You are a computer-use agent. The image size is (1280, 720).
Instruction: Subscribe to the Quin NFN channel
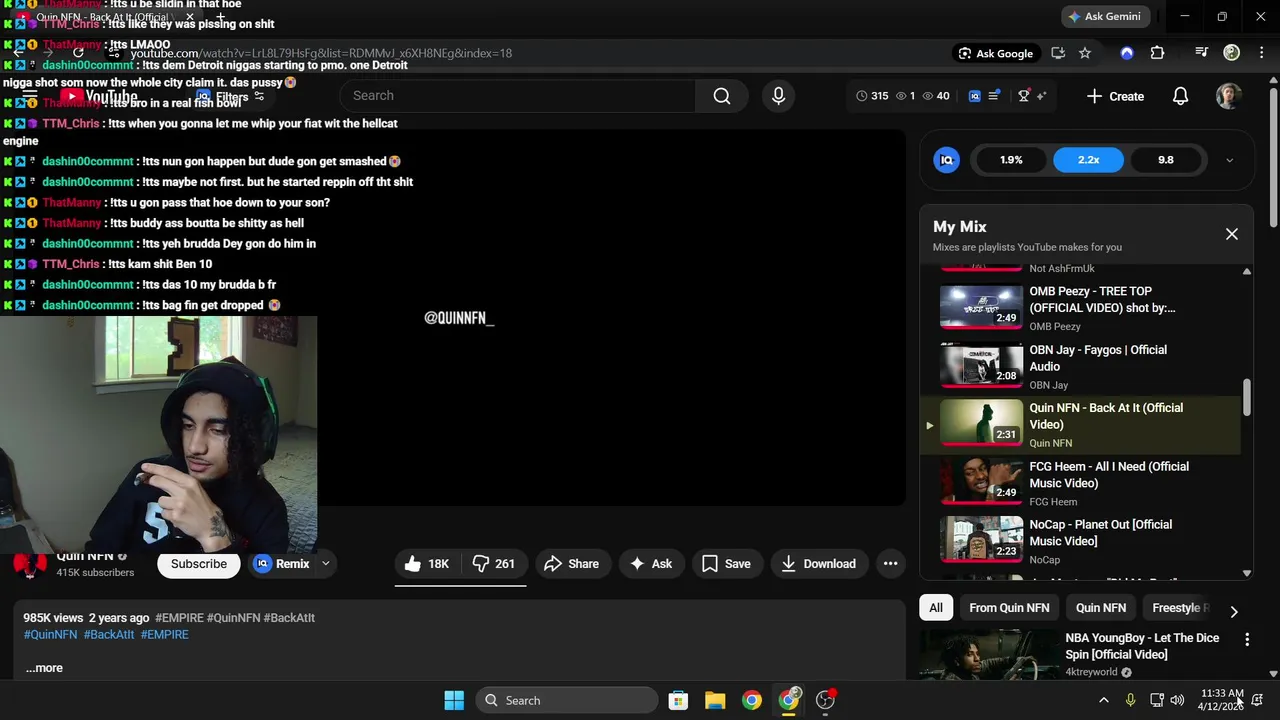point(199,564)
